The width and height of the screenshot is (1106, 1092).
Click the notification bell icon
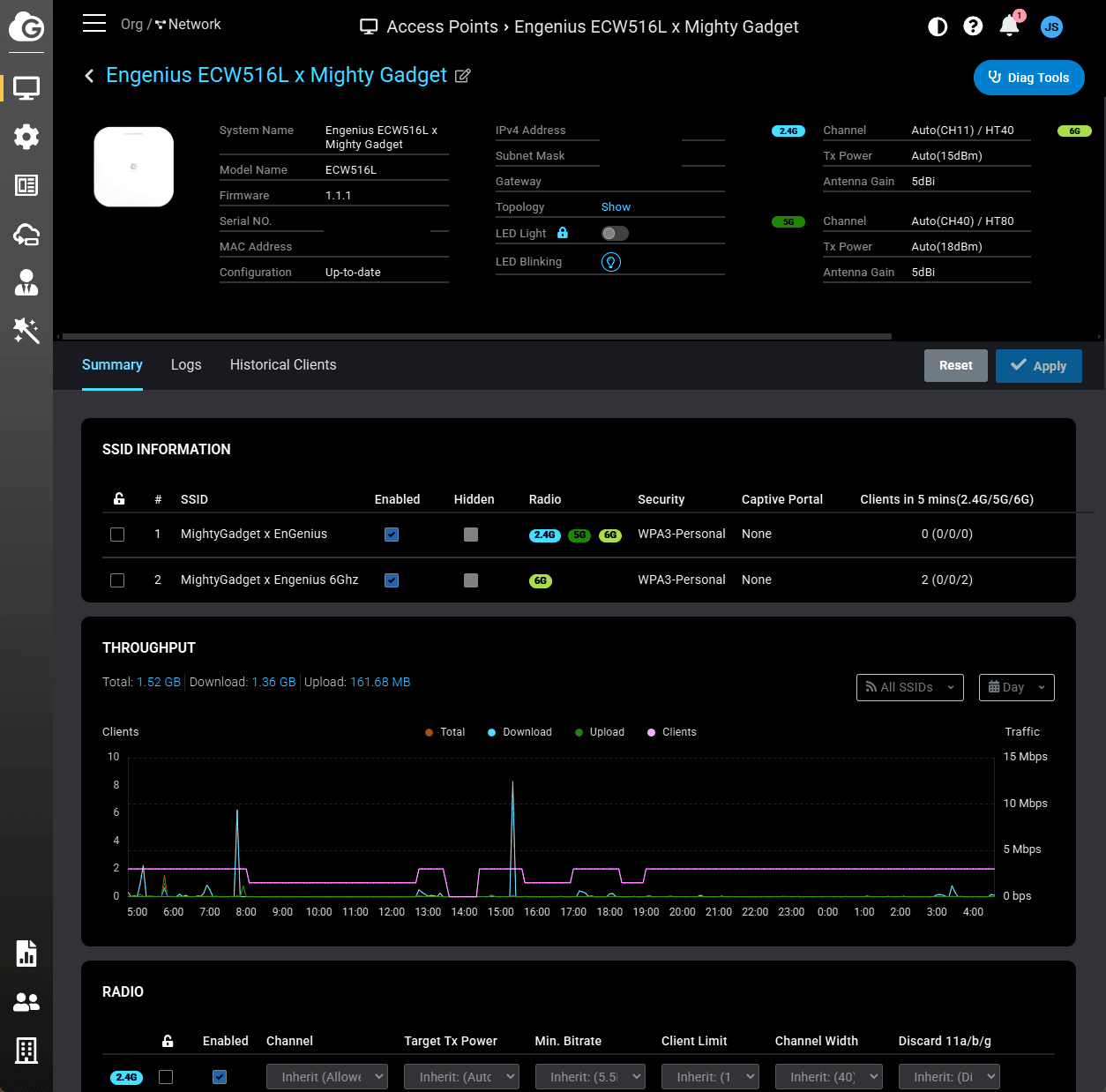(x=1009, y=26)
